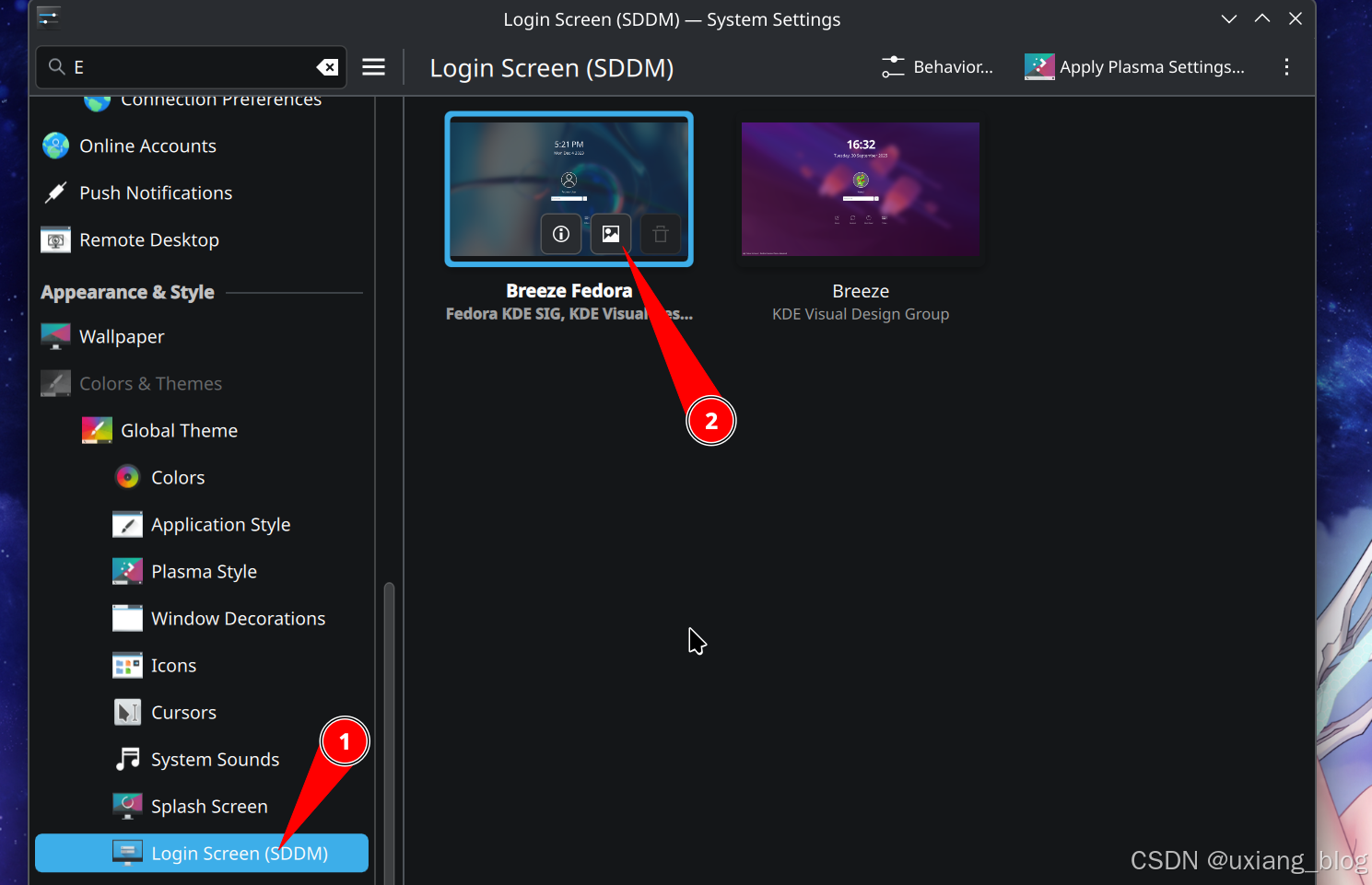Click the search magnifier icon
1372x885 pixels.
[56, 67]
